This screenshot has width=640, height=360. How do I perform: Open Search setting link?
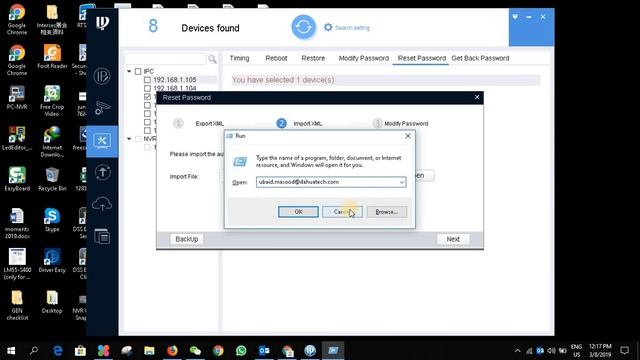coord(347,28)
